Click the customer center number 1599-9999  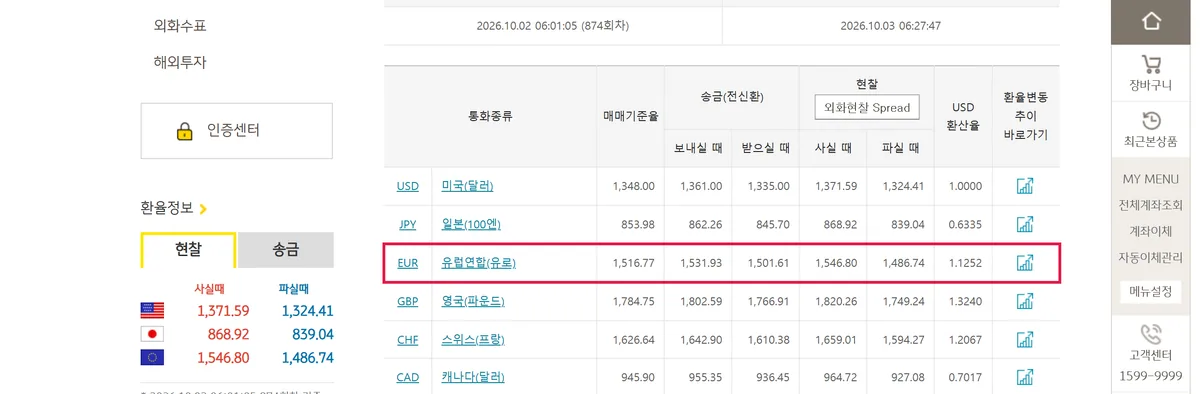click(x=1151, y=377)
